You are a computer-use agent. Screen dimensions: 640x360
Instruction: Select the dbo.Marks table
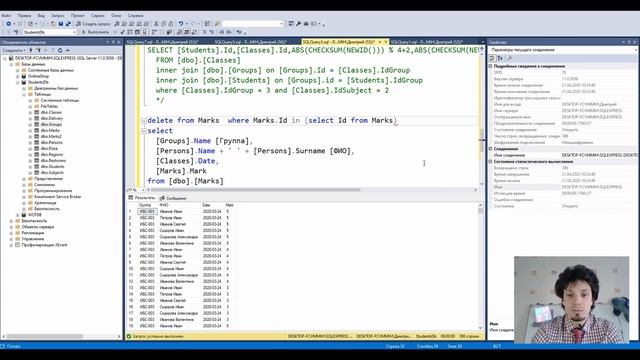click(50, 131)
